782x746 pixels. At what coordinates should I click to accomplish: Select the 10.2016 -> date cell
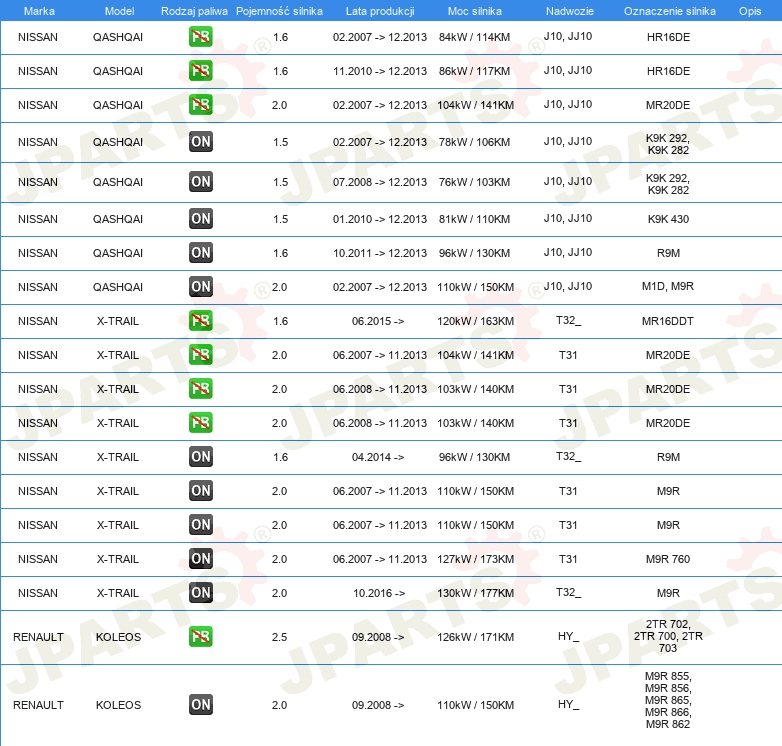coord(379,593)
